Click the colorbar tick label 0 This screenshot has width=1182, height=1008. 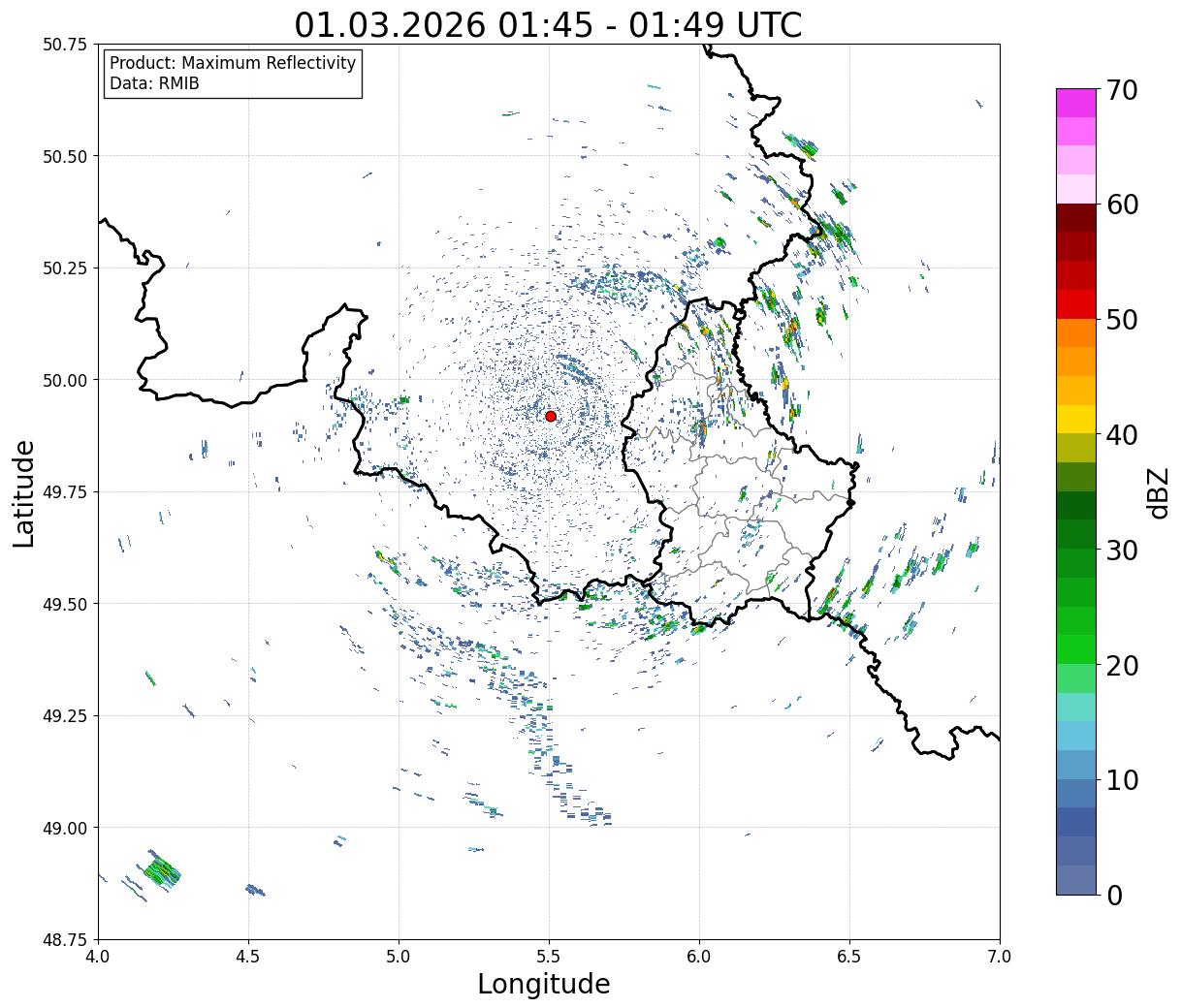point(1113,896)
